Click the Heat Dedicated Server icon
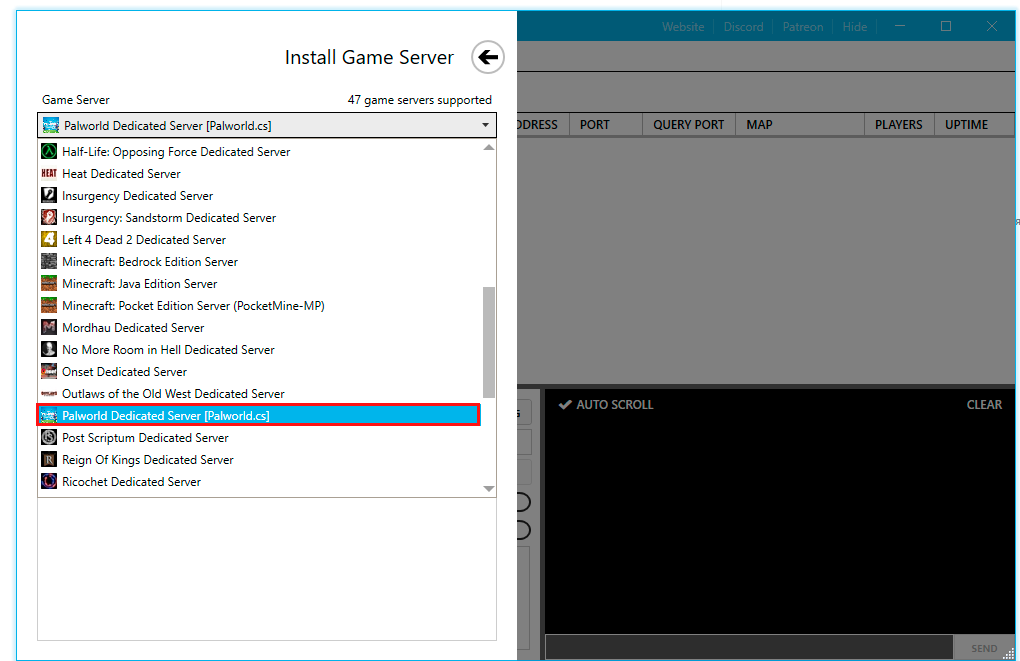 pos(49,174)
